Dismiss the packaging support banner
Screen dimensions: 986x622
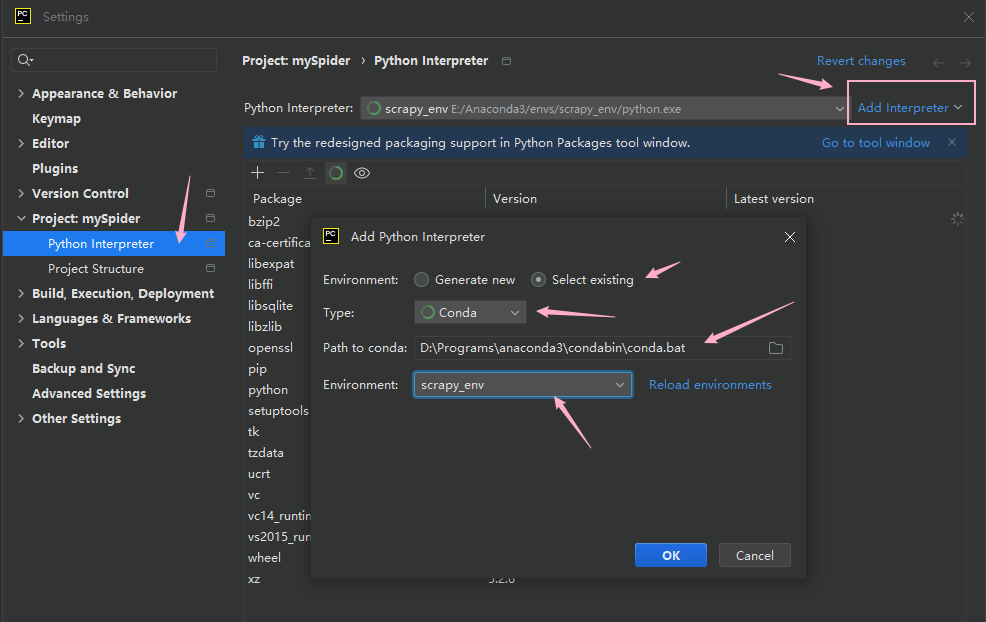[x=952, y=142]
